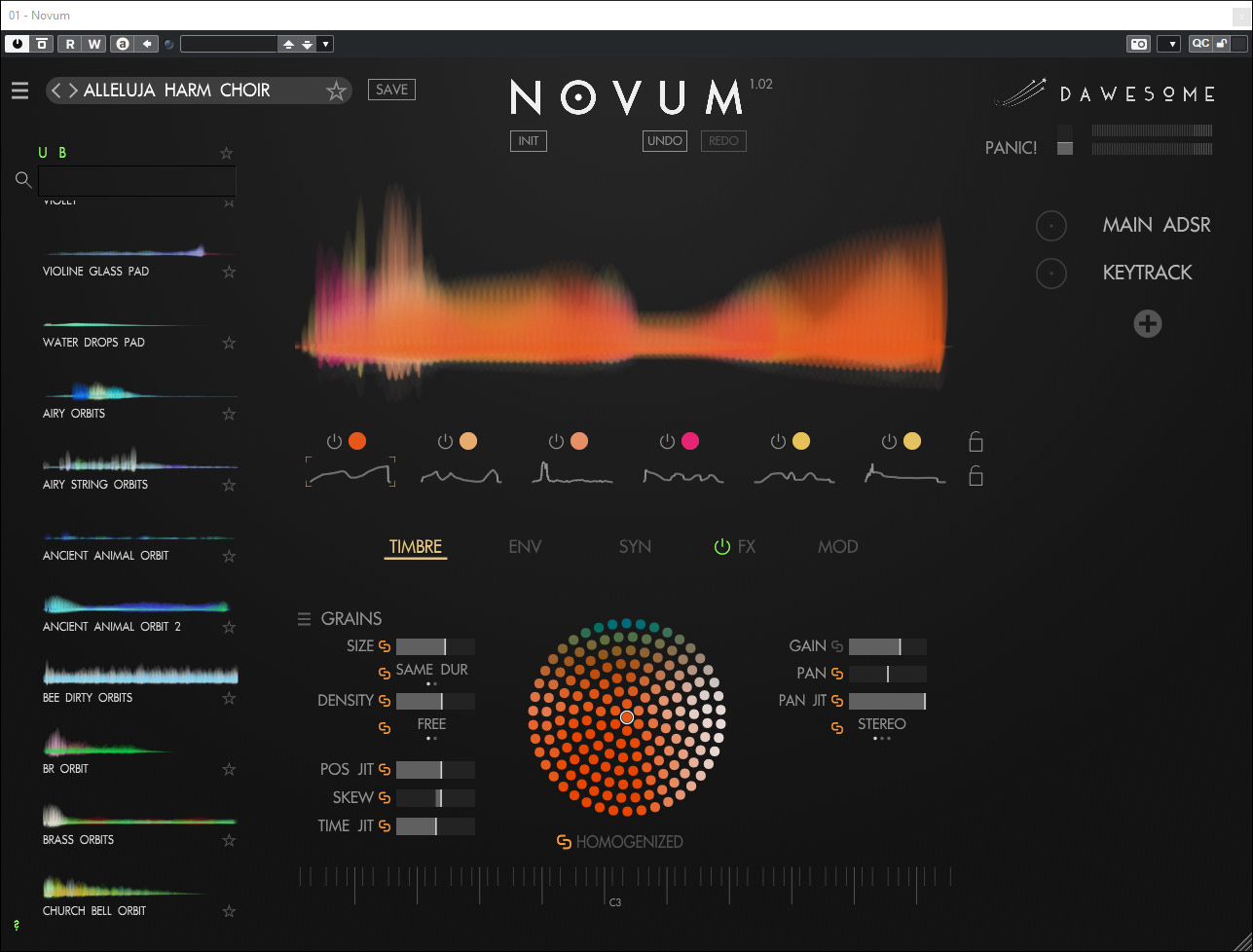Open the hamburger menu beside preset name

[x=19, y=91]
